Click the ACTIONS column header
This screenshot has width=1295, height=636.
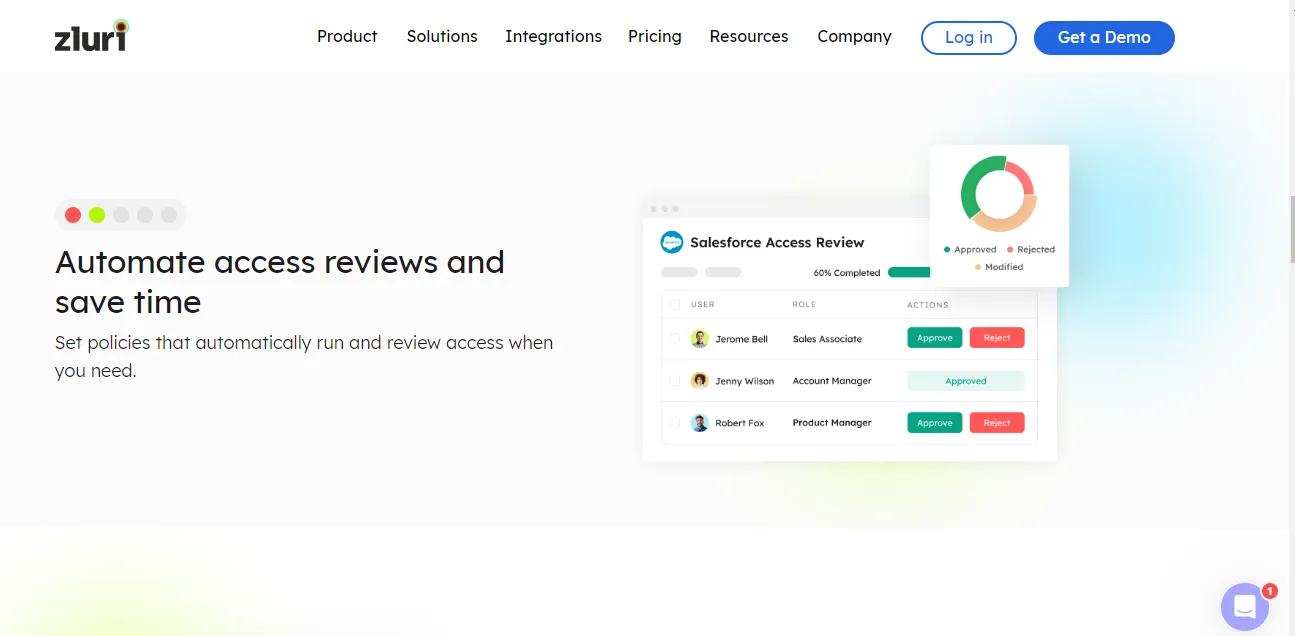coord(928,305)
